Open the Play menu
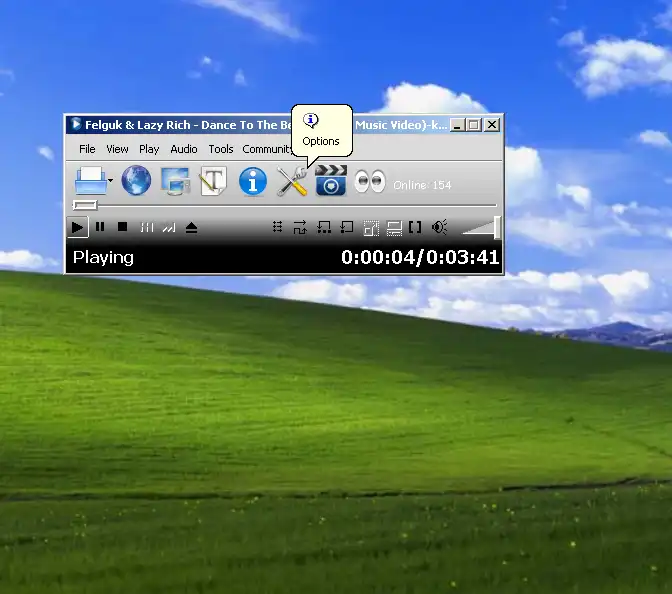The width and height of the screenshot is (672, 594). (x=149, y=149)
